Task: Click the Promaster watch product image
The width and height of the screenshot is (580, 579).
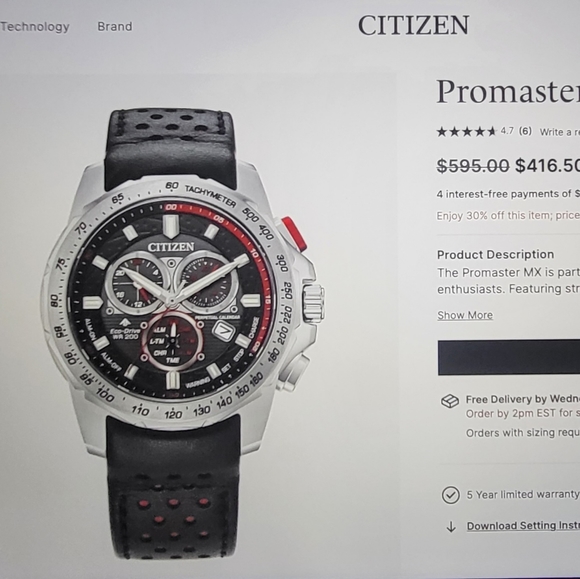Action: (x=183, y=333)
